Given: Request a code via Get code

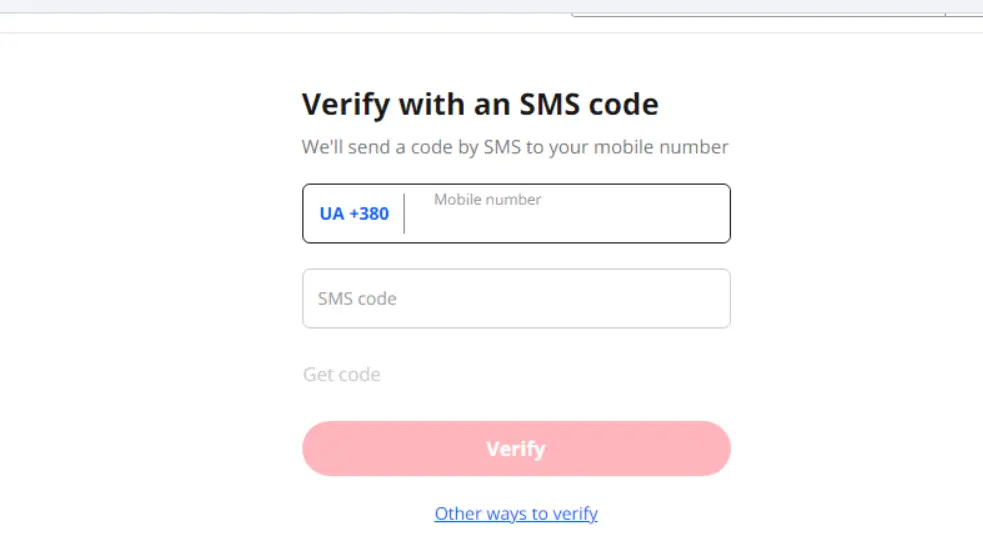Looking at the screenshot, I should 342,374.
